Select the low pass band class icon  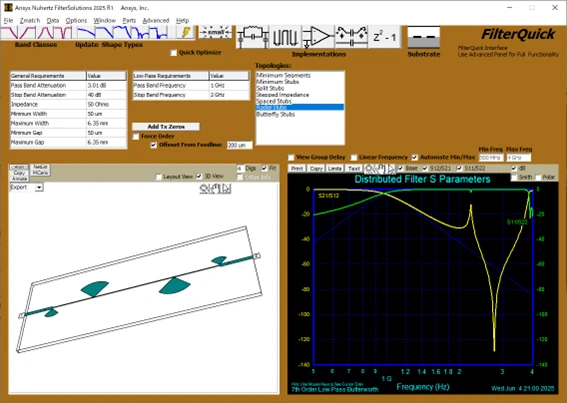(x=9, y=33)
